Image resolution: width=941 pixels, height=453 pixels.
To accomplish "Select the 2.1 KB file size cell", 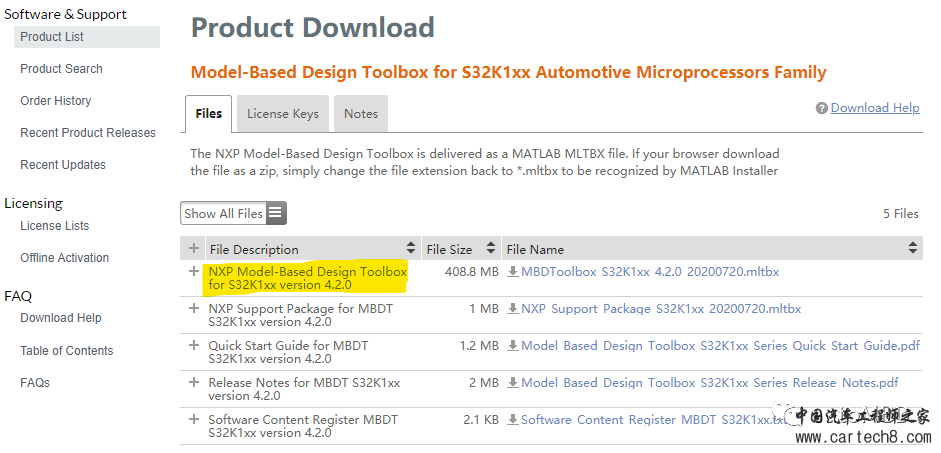I will click(481, 420).
